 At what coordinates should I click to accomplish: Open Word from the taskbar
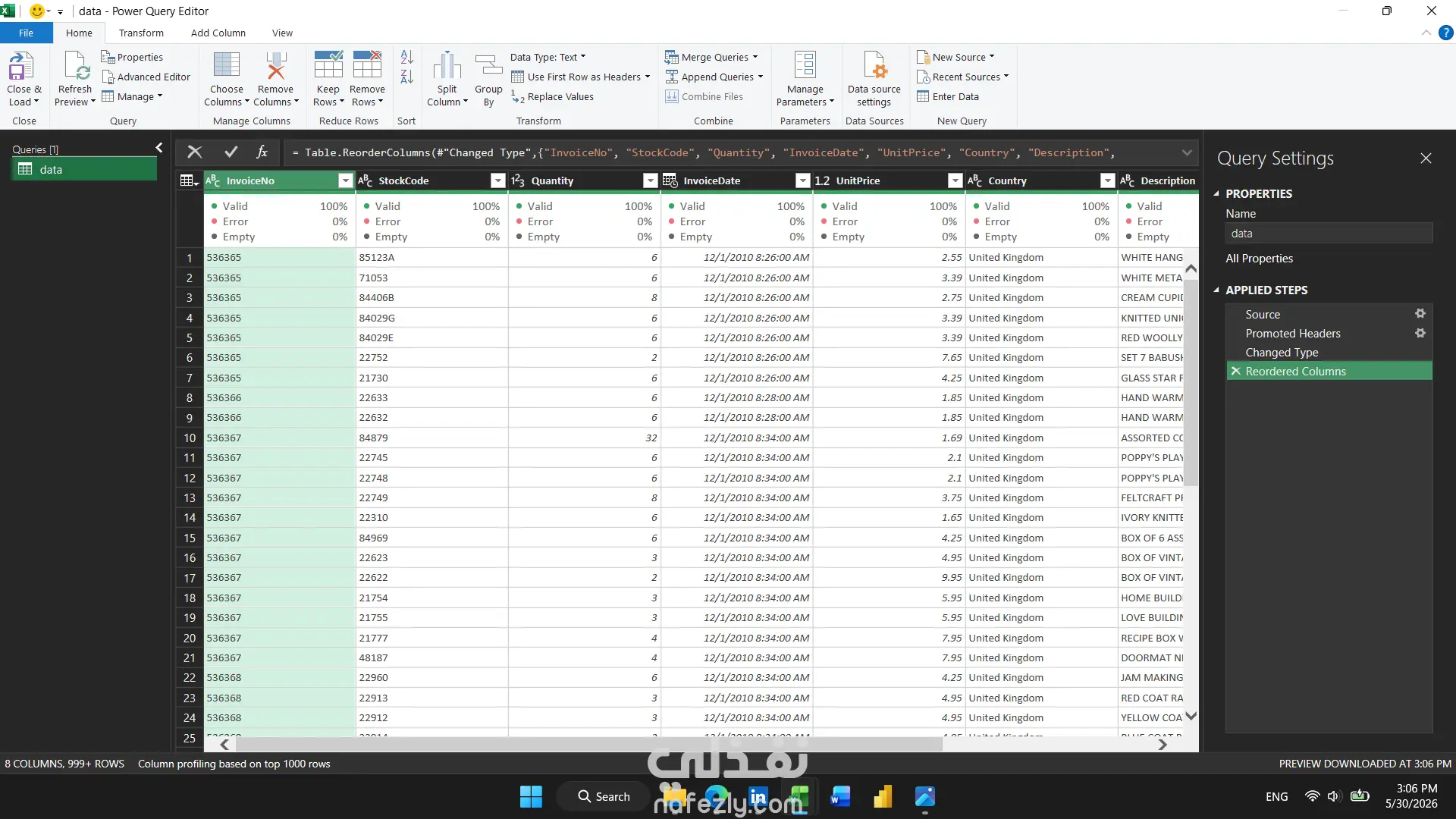[x=840, y=796]
